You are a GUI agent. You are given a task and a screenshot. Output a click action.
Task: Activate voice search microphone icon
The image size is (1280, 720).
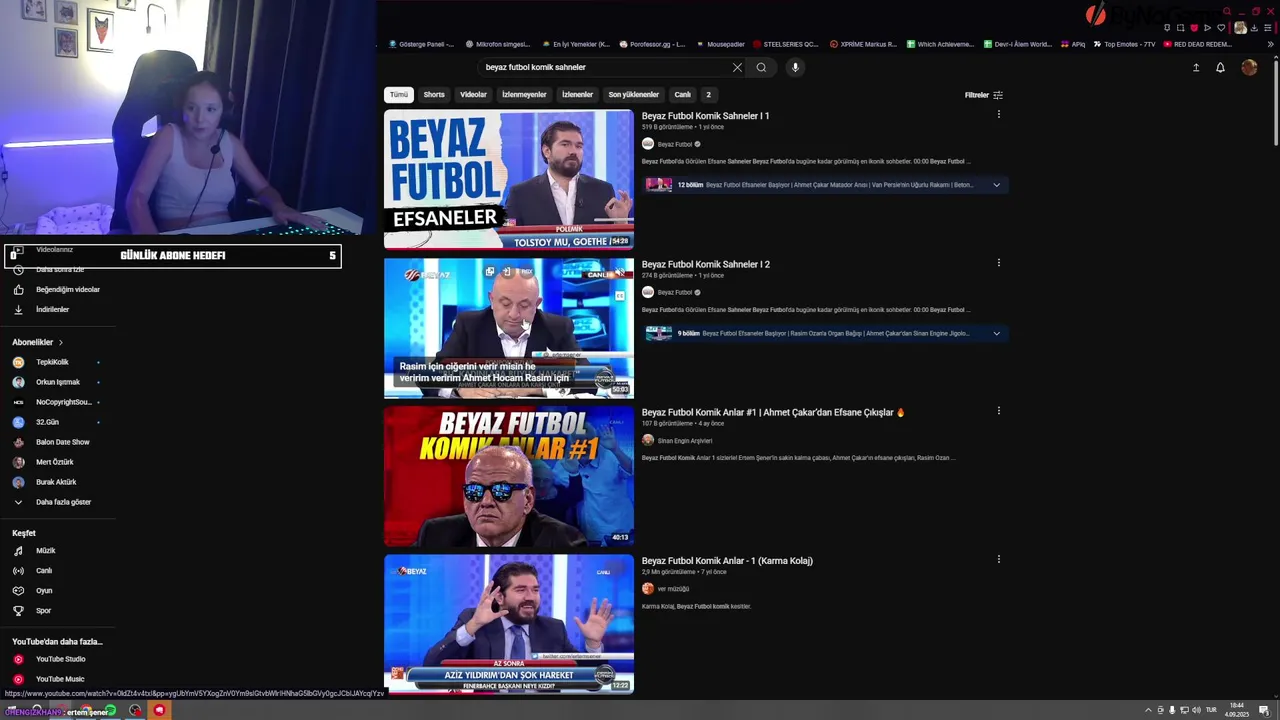pyautogui.click(x=795, y=67)
